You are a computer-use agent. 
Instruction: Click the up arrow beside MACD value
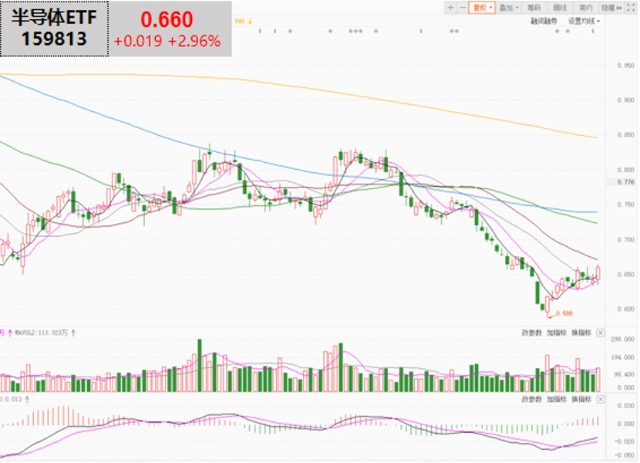click(x=29, y=398)
